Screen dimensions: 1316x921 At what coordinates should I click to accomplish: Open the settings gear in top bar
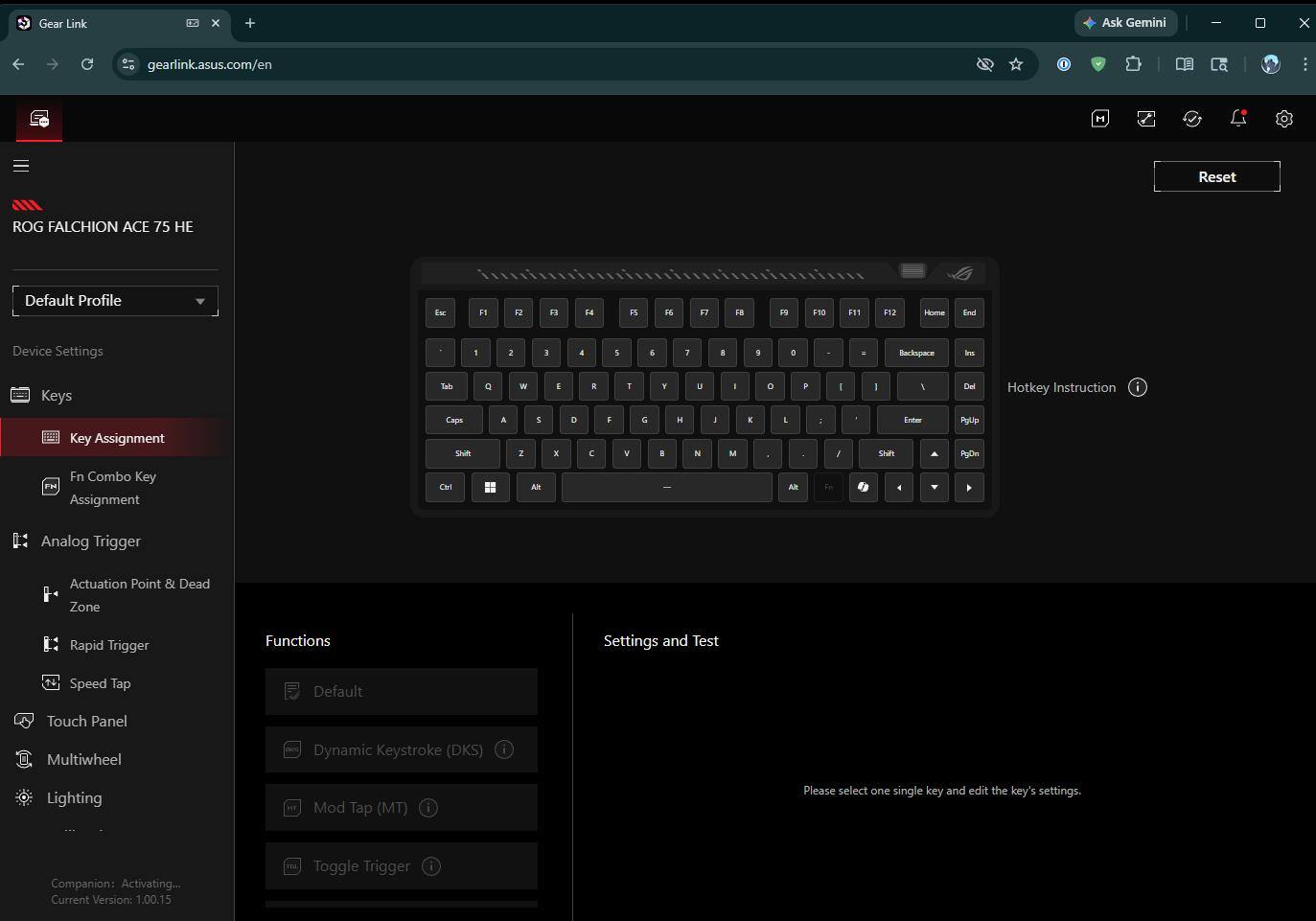(1284, 119)
